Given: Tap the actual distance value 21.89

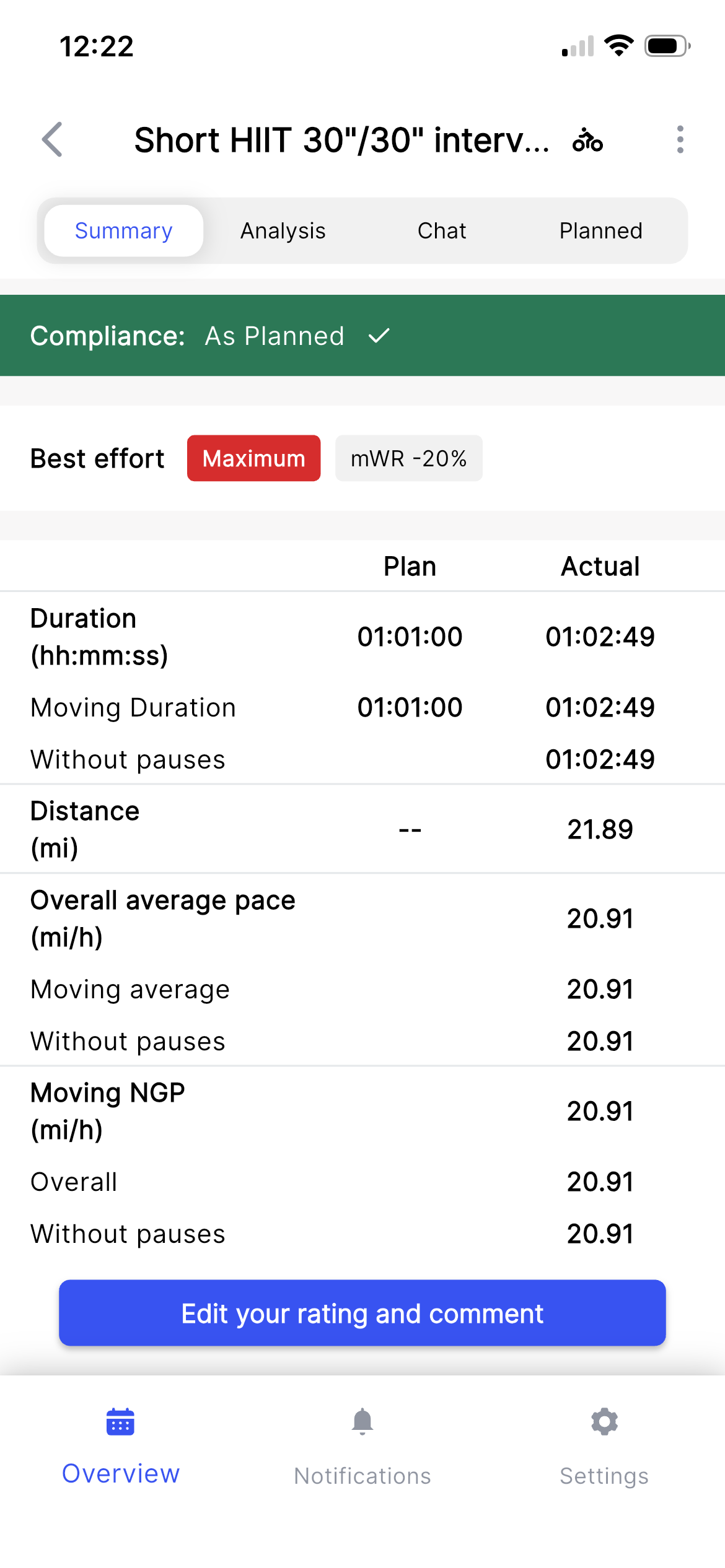Looking at the screenshot, I should pos(600,829).
